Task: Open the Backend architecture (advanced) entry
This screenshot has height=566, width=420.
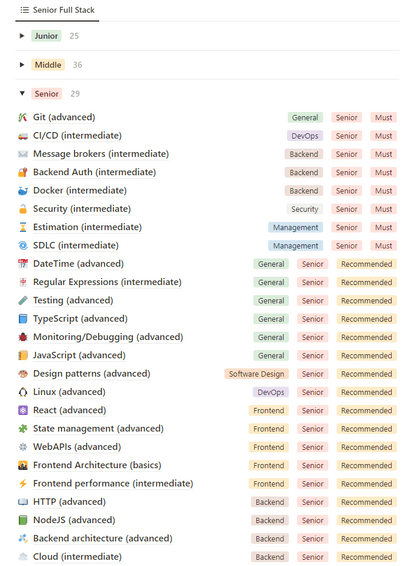Action: click(102, 539)
